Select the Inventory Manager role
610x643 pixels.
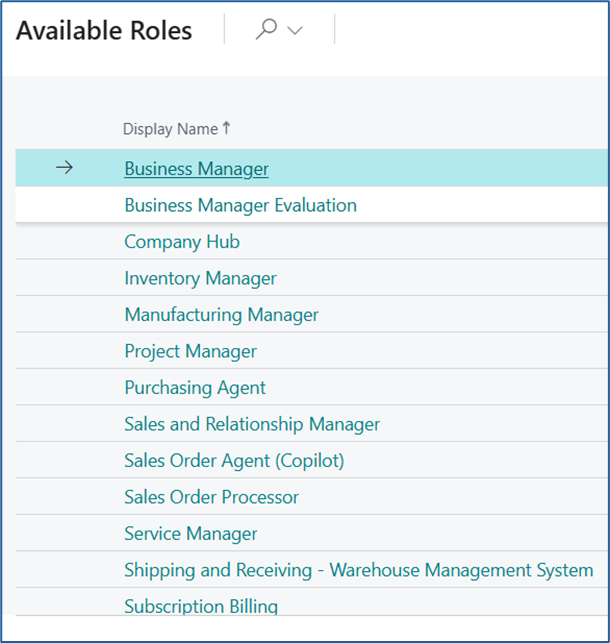[200, 278]
